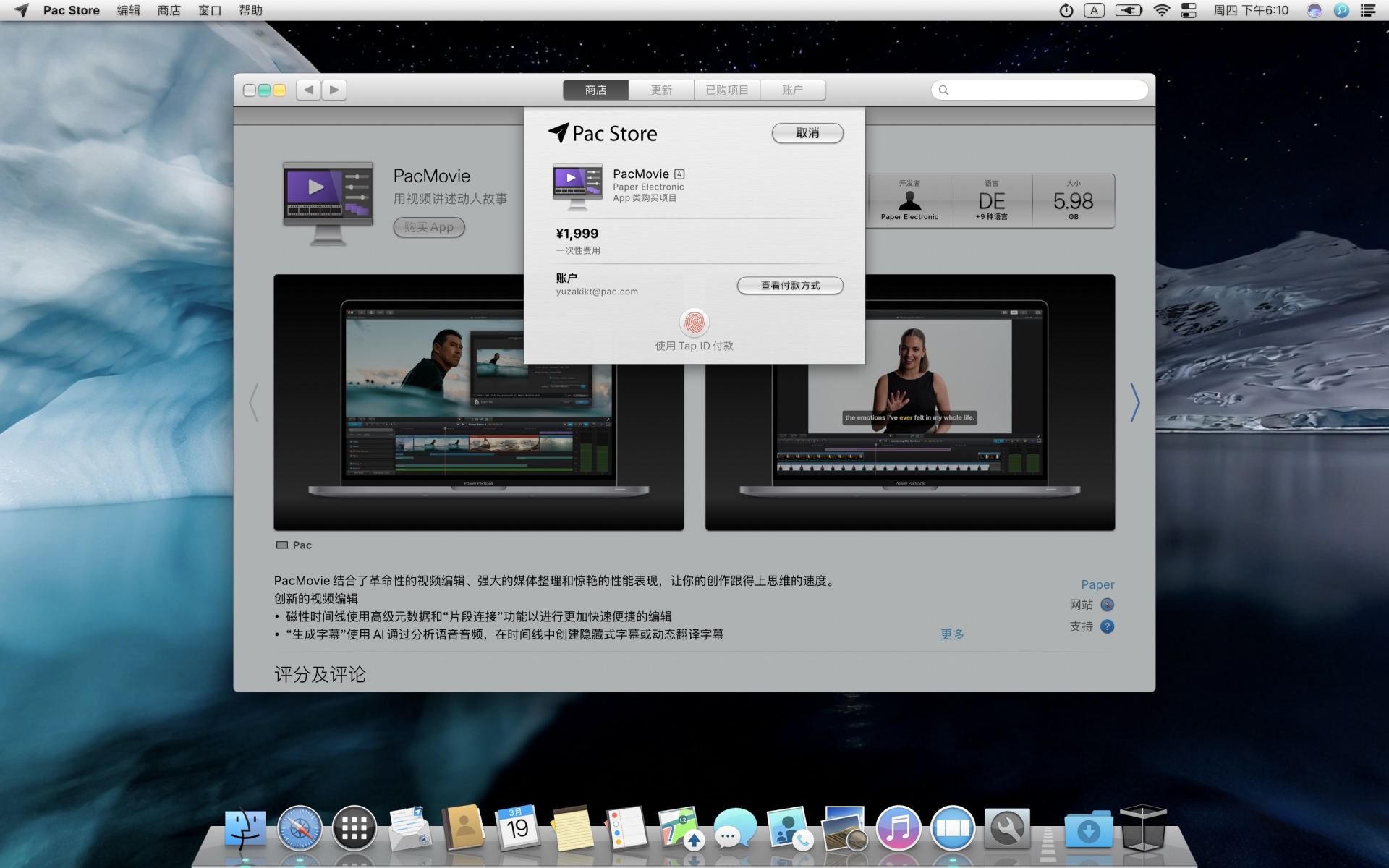Tap the fingerprint Tap ID icon

[694, 323]
